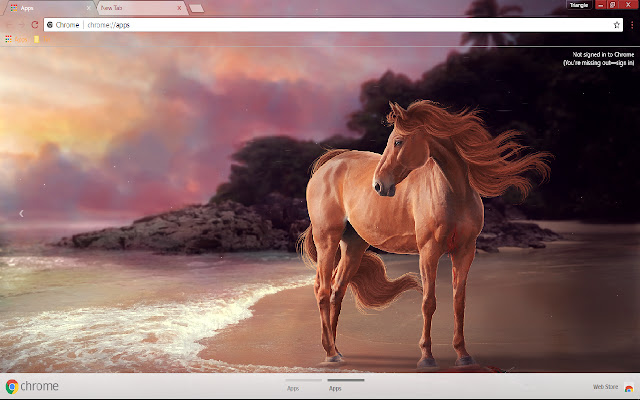Restore down the Chrome window
Viewport: 640px width, 400px height.
[x=612, y=5]
